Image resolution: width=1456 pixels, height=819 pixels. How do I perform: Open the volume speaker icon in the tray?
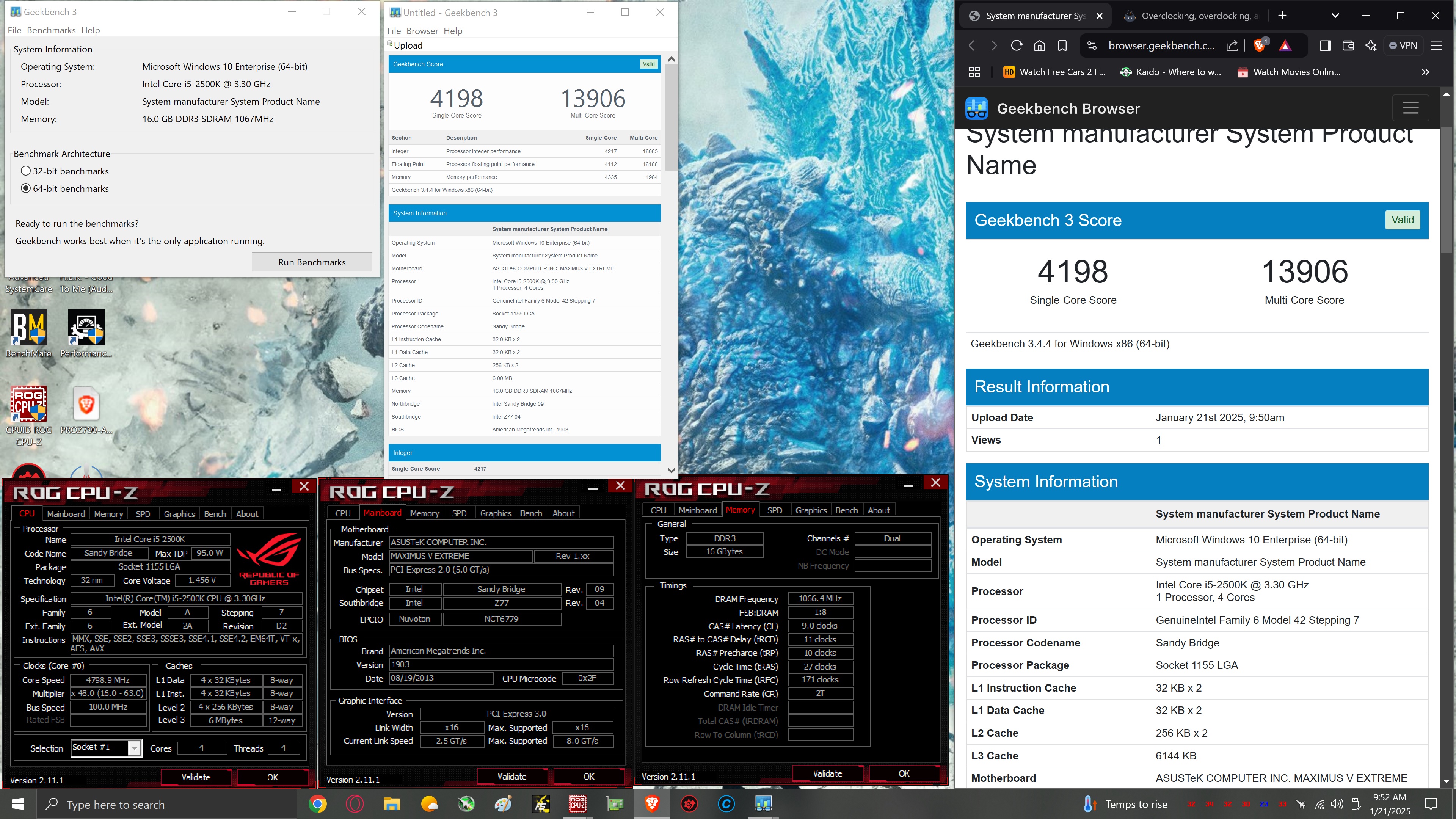click(x=1337, y=804)
